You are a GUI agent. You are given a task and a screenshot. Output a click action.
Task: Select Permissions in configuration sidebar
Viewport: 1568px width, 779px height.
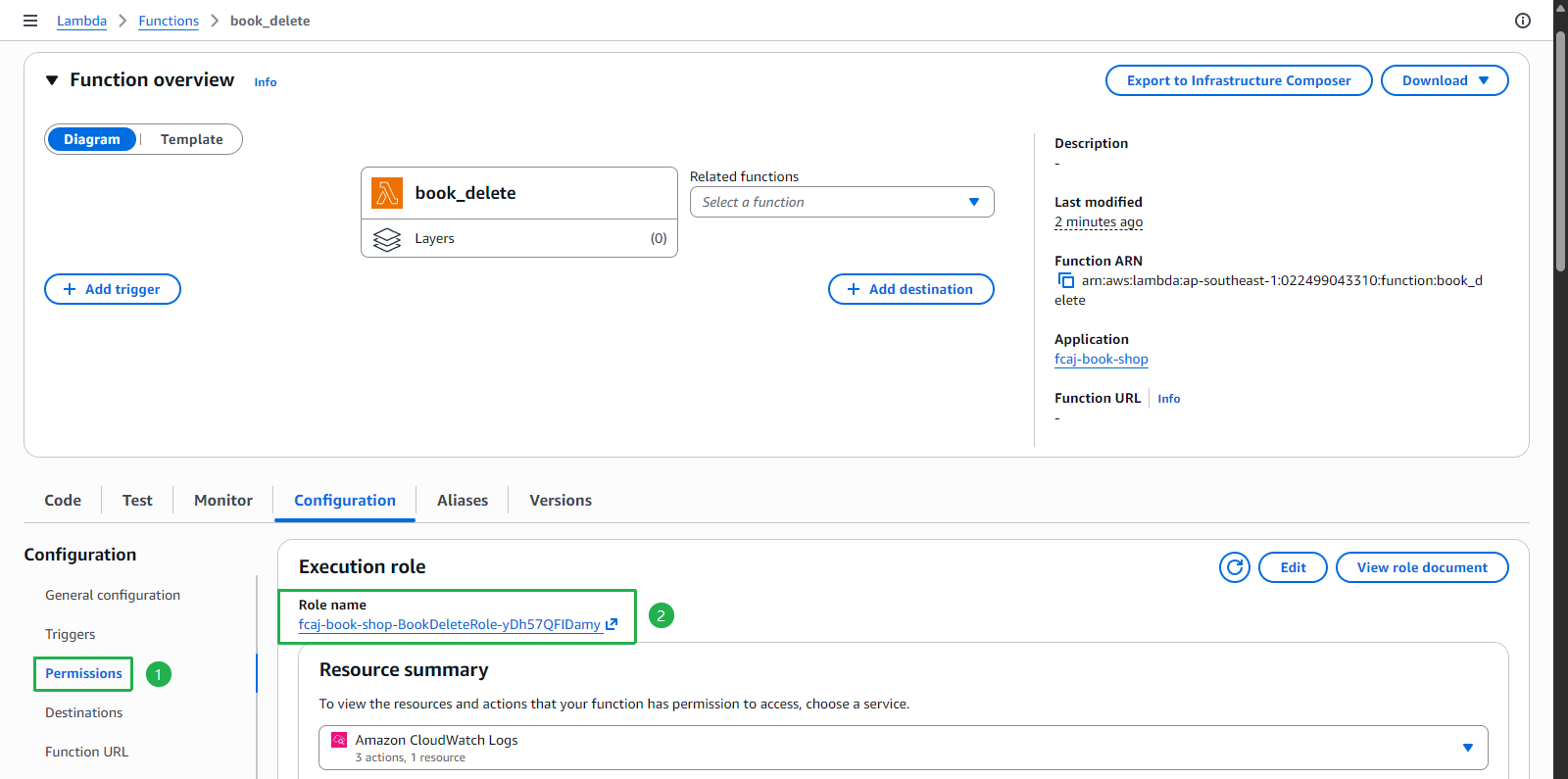[83, 673]
